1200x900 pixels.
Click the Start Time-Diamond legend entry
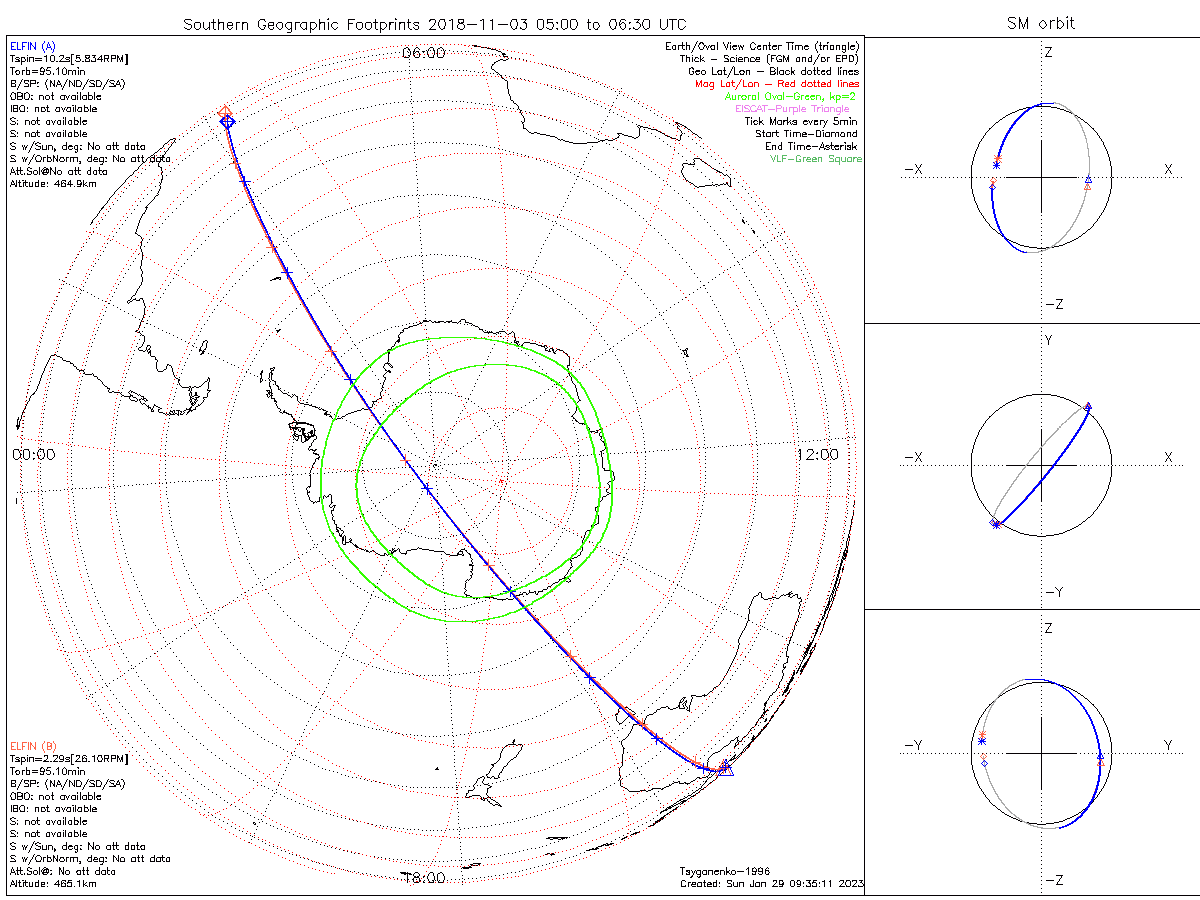tap(806, 134)
